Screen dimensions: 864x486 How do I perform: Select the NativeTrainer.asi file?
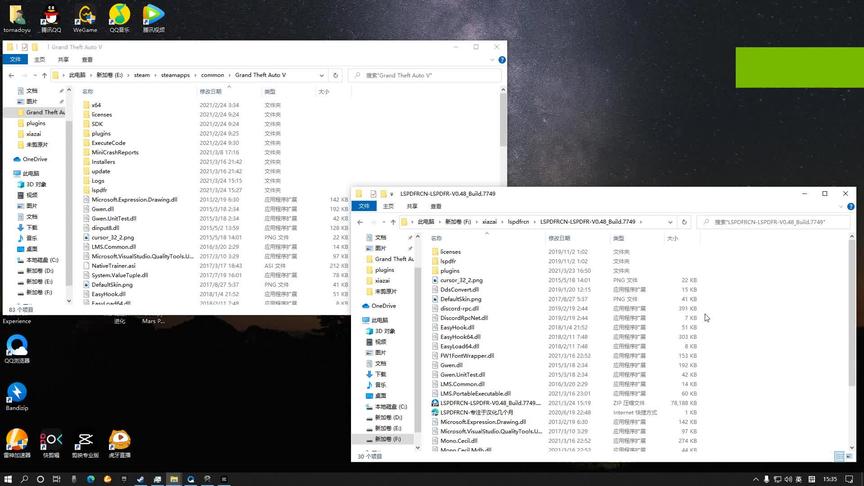click(x=113, y=265)
